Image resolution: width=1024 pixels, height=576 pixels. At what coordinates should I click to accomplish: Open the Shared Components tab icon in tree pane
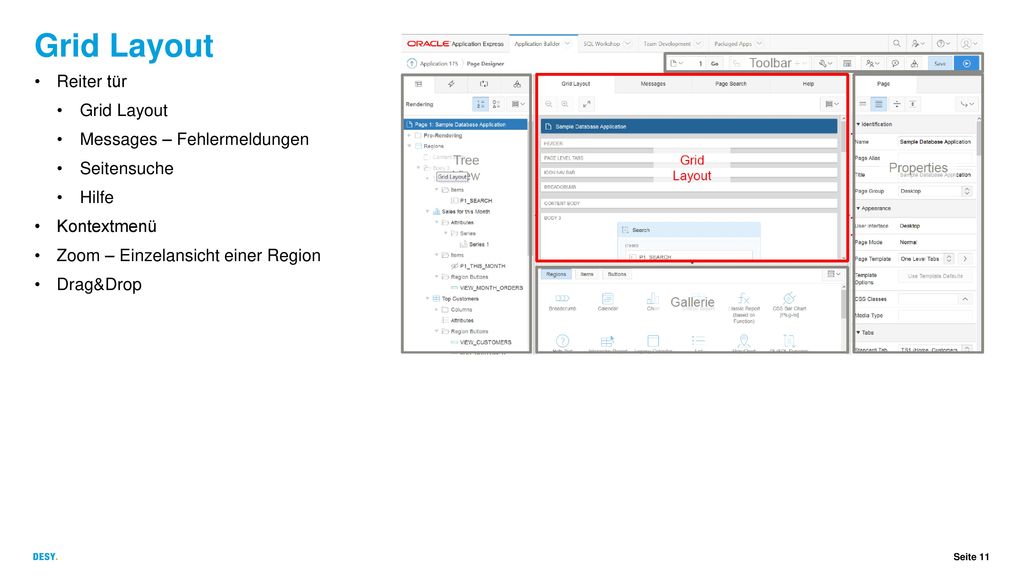517,84
